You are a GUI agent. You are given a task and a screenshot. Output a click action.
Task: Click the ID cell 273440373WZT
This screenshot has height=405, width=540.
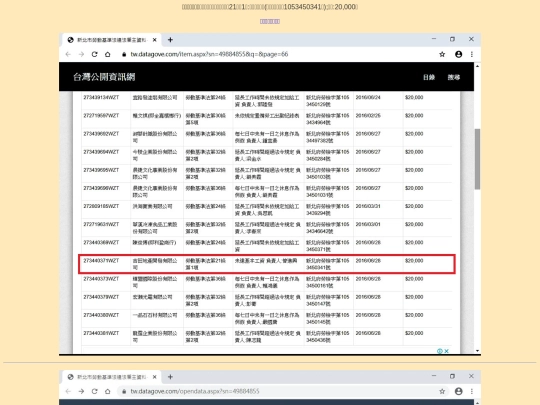click(101, 279)
